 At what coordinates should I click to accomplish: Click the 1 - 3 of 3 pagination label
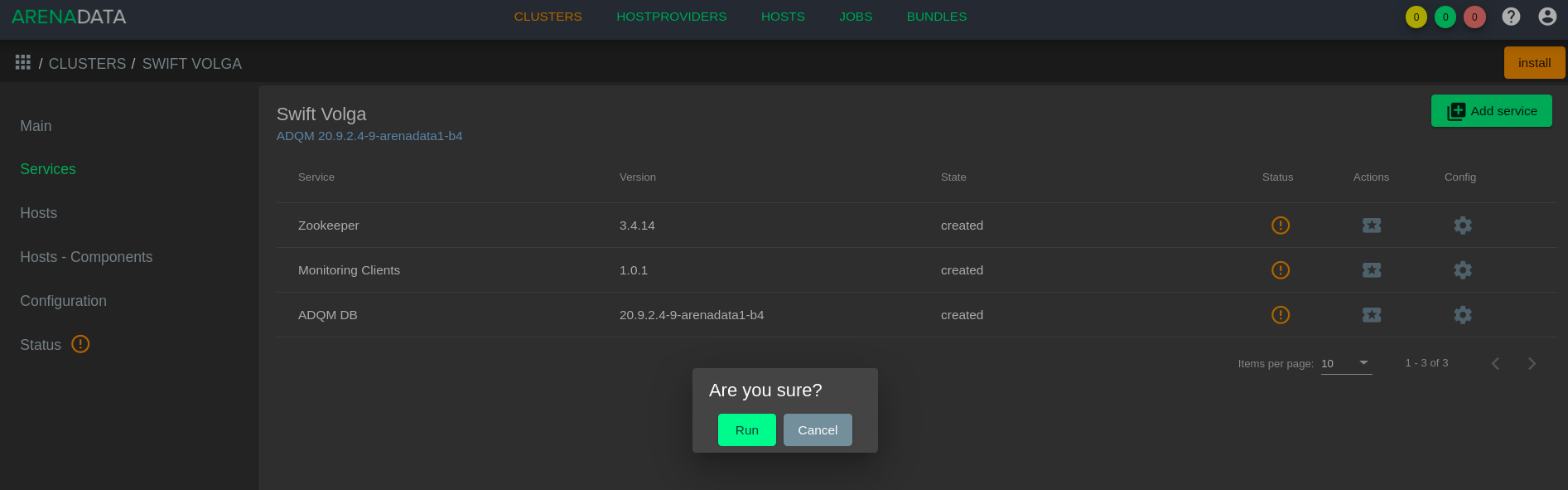[1427, 363]
